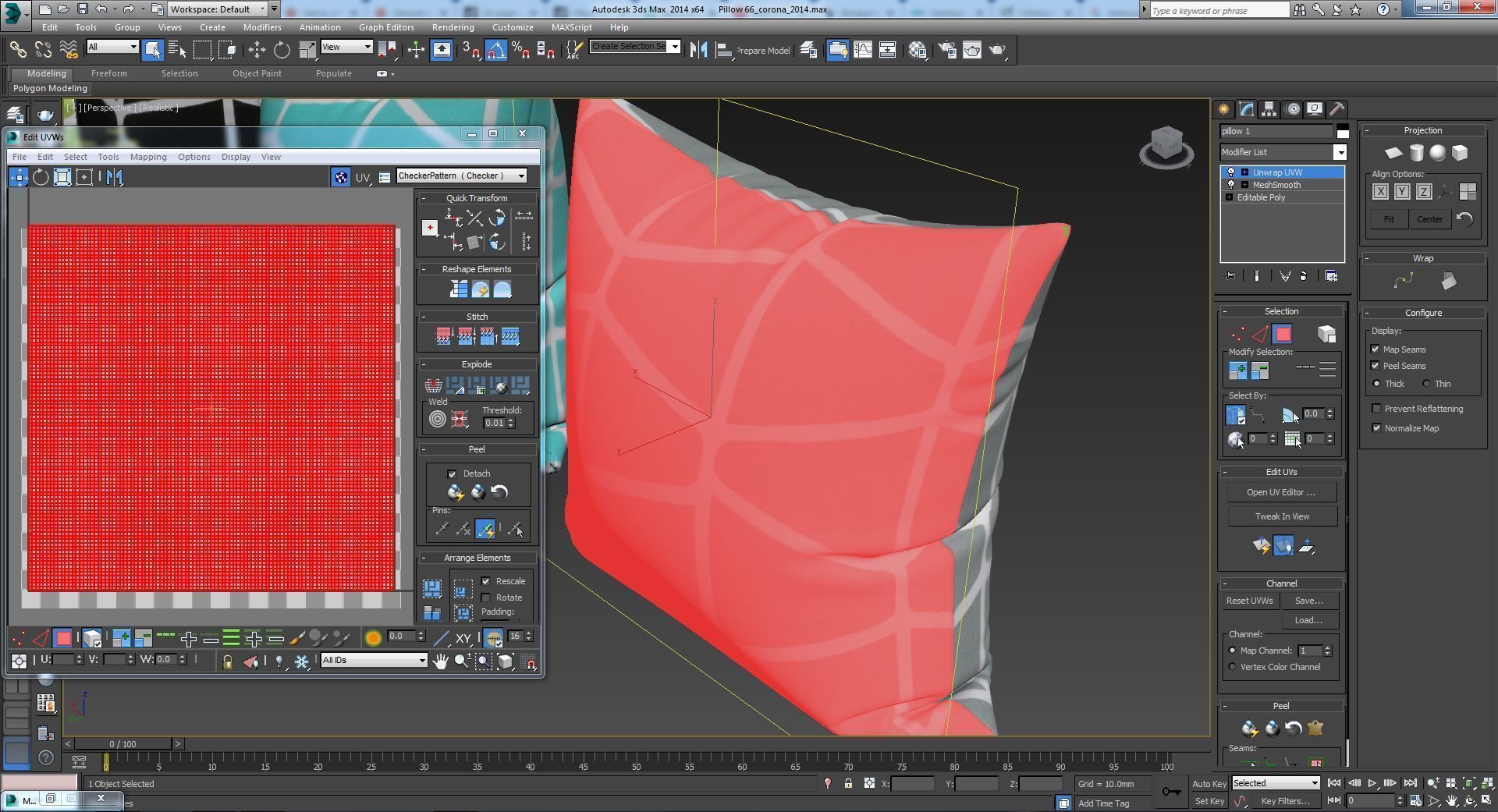This screenshot has width=1498, height=812.
Task: Select Vertex sub-object mode in Selection rollout
Action: pos(1237,335)
